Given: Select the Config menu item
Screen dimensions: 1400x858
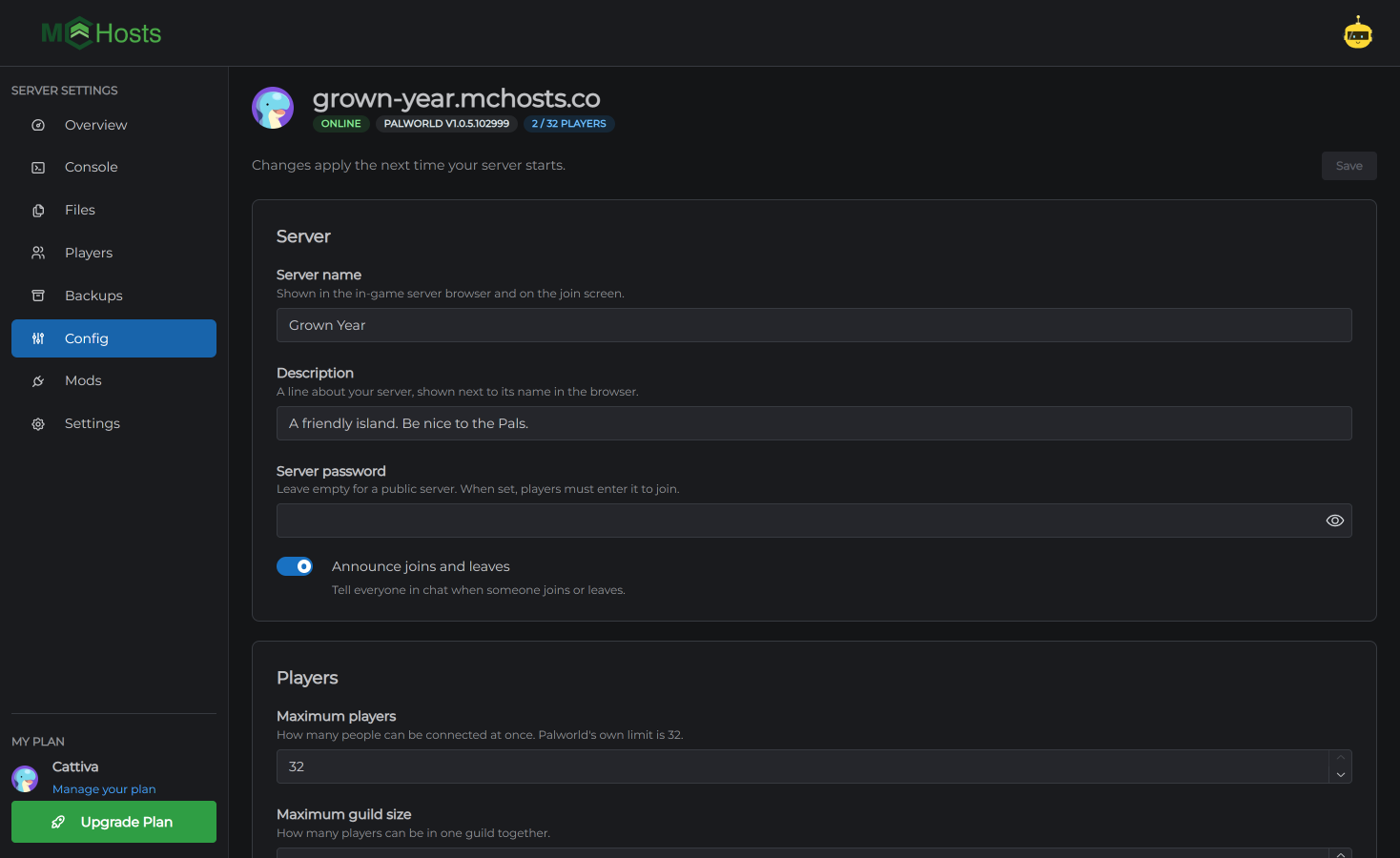Looking at the screenshot, I should 113,338.
